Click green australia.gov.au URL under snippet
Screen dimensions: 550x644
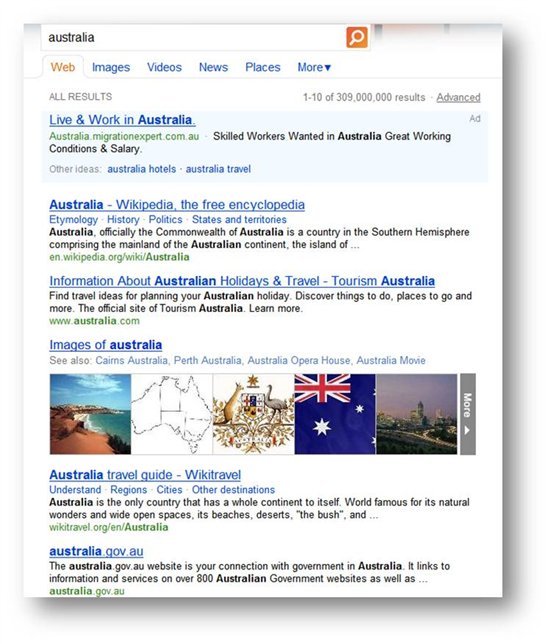coord(87,591)
